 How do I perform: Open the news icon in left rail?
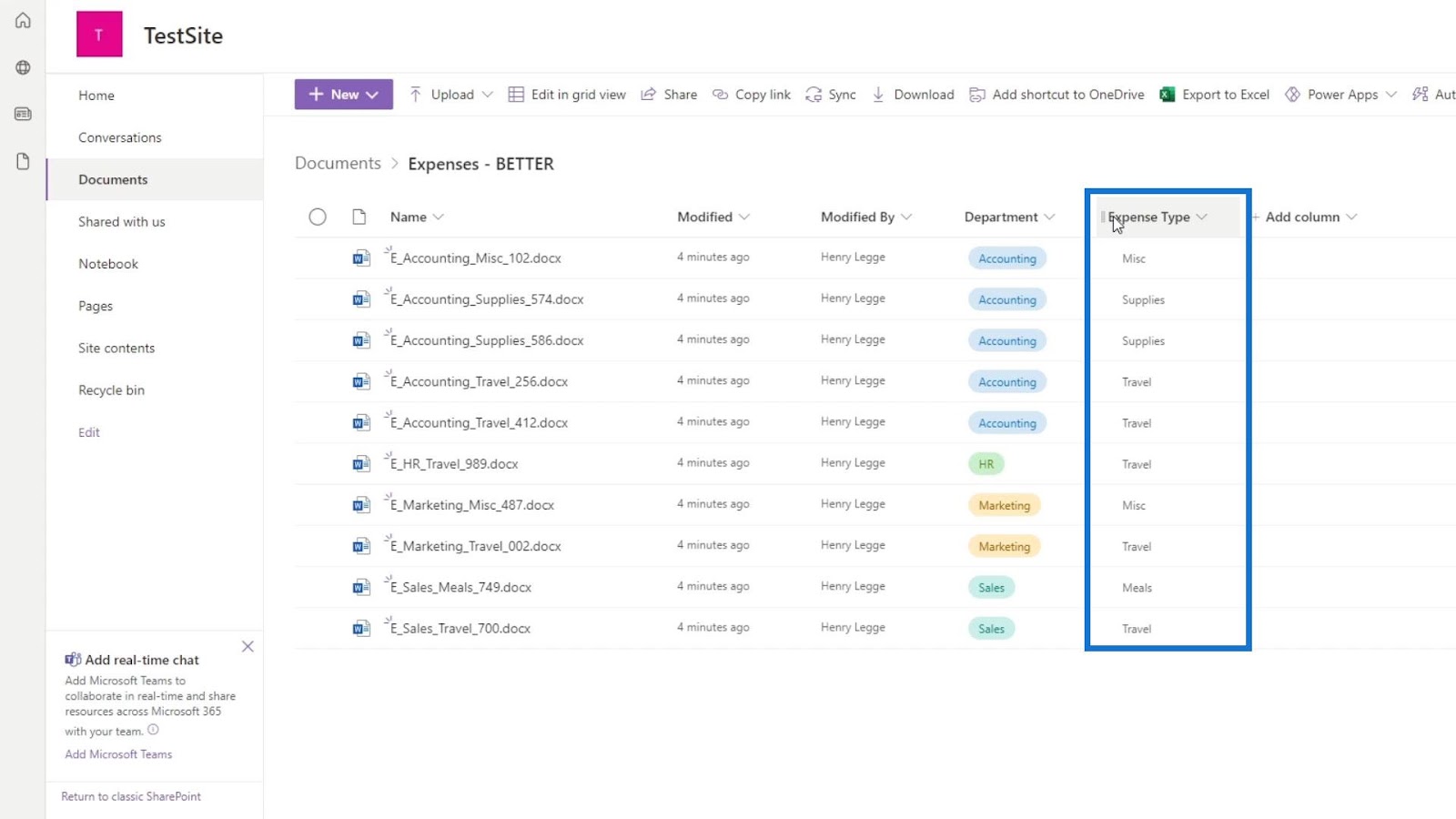[x=23, y=115]
